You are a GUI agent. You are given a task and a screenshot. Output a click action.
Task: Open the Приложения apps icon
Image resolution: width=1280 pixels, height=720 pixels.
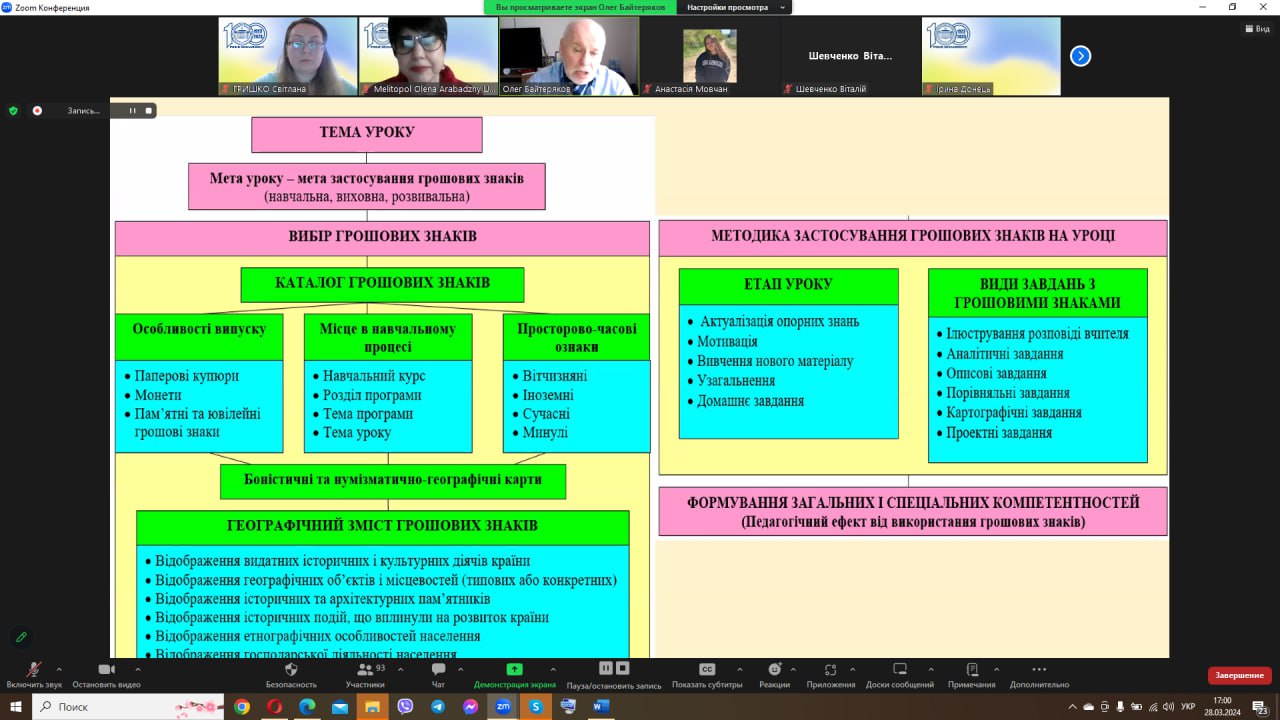pyautogui.click(x=830, y=670)
